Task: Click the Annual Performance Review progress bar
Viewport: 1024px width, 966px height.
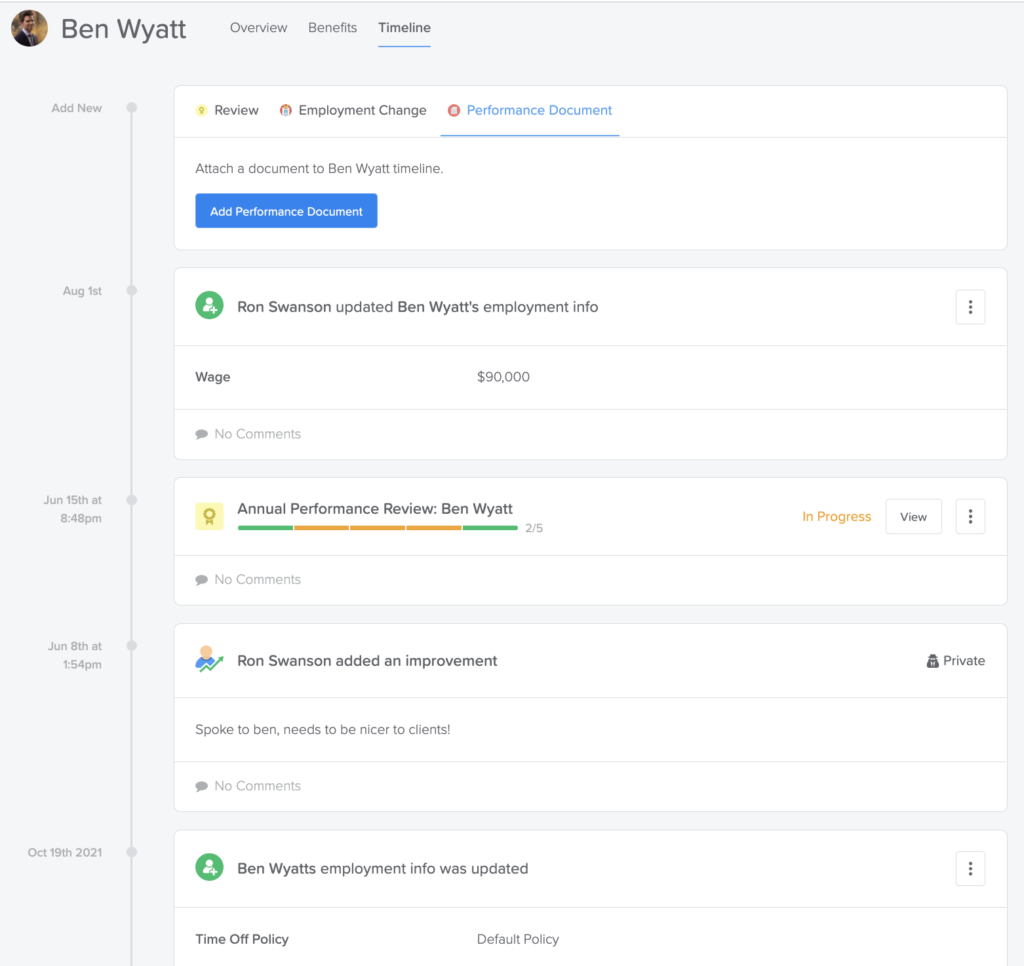Action: [x=377, y=528]
